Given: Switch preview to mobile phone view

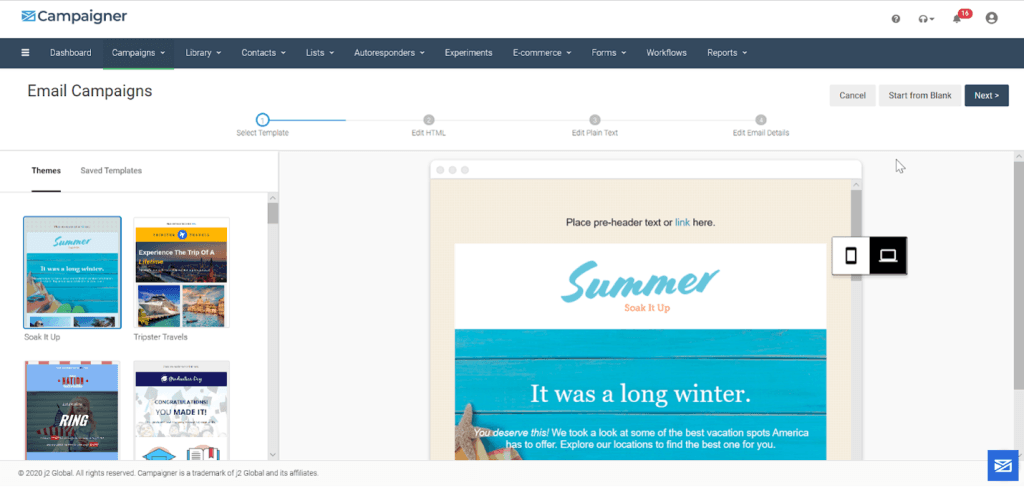Looking at the screenshot, I should 851,255.
